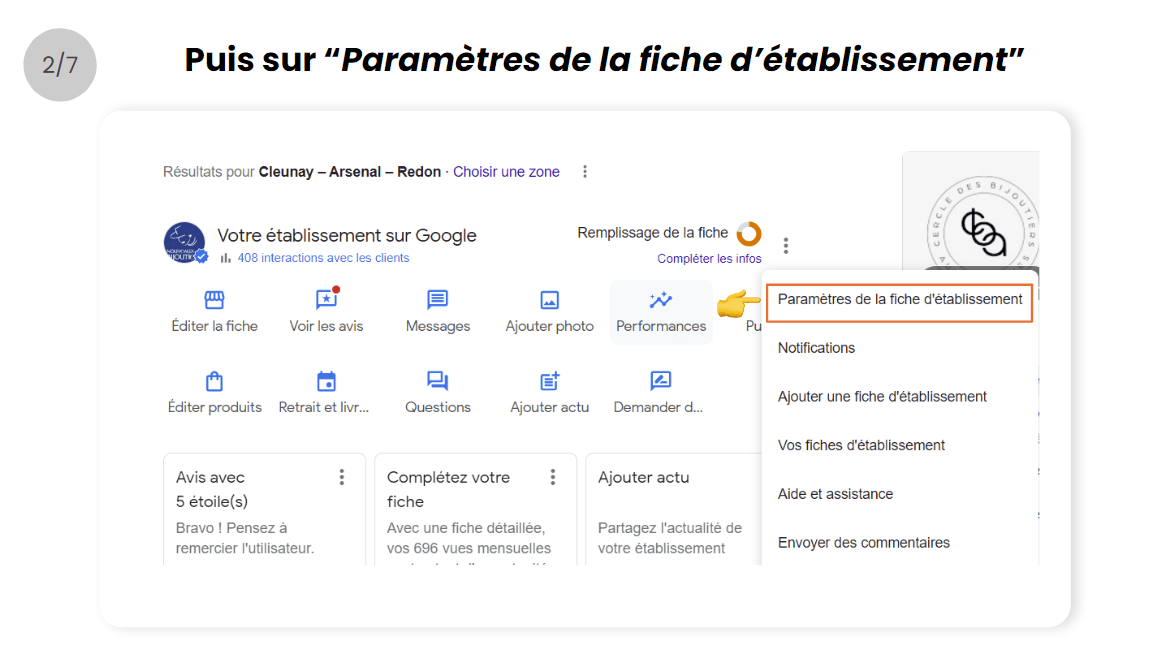
Task: Click the orange profile completion ring
Action: tap(749, 233)
